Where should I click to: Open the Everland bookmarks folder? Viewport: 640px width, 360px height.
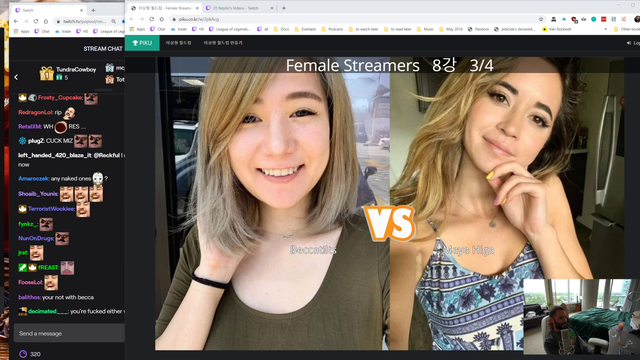click(305, 29)
